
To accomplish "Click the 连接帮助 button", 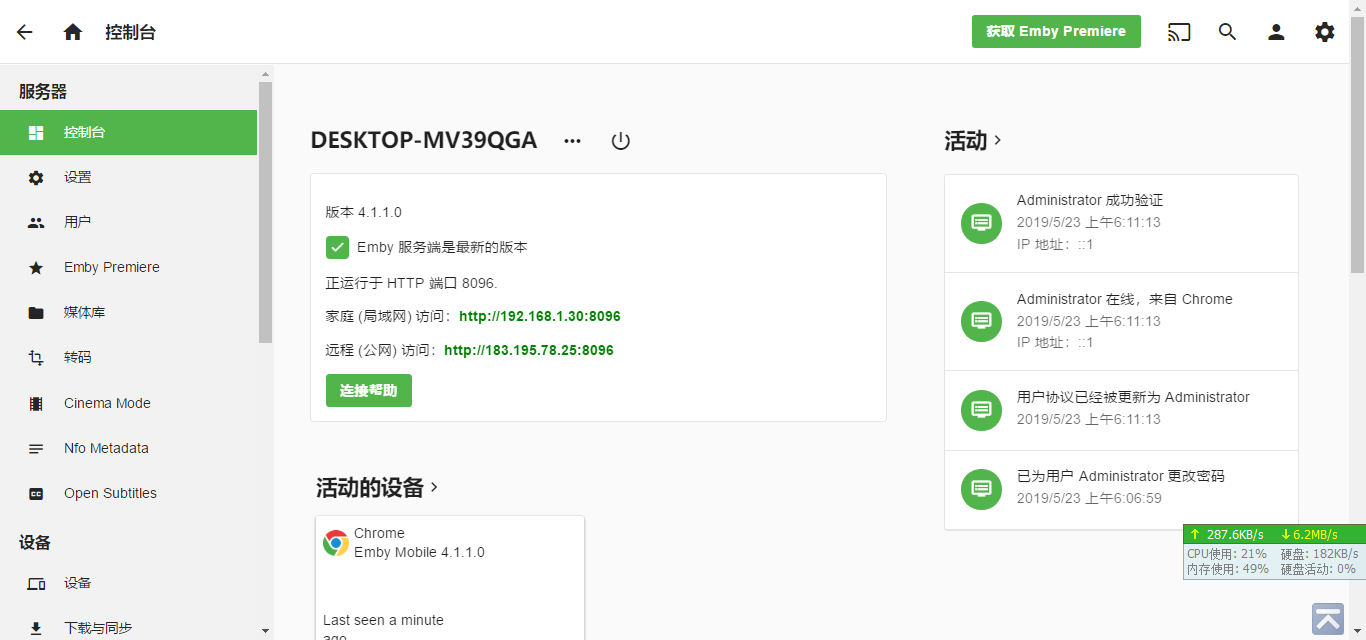I will pyautogui.click(x=368, y=390).
